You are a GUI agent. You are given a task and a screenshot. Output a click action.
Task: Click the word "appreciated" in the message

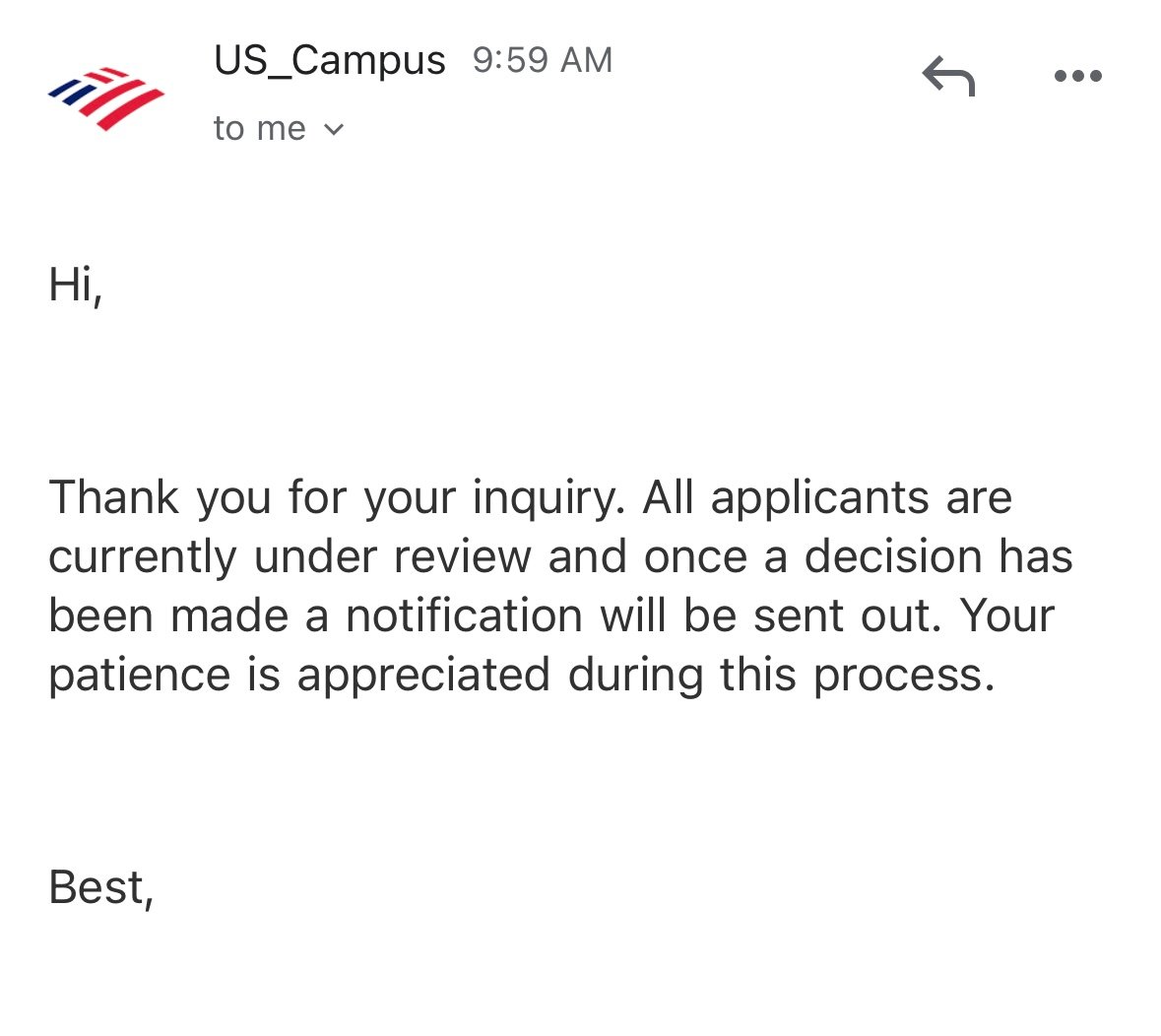coord(423,676)
